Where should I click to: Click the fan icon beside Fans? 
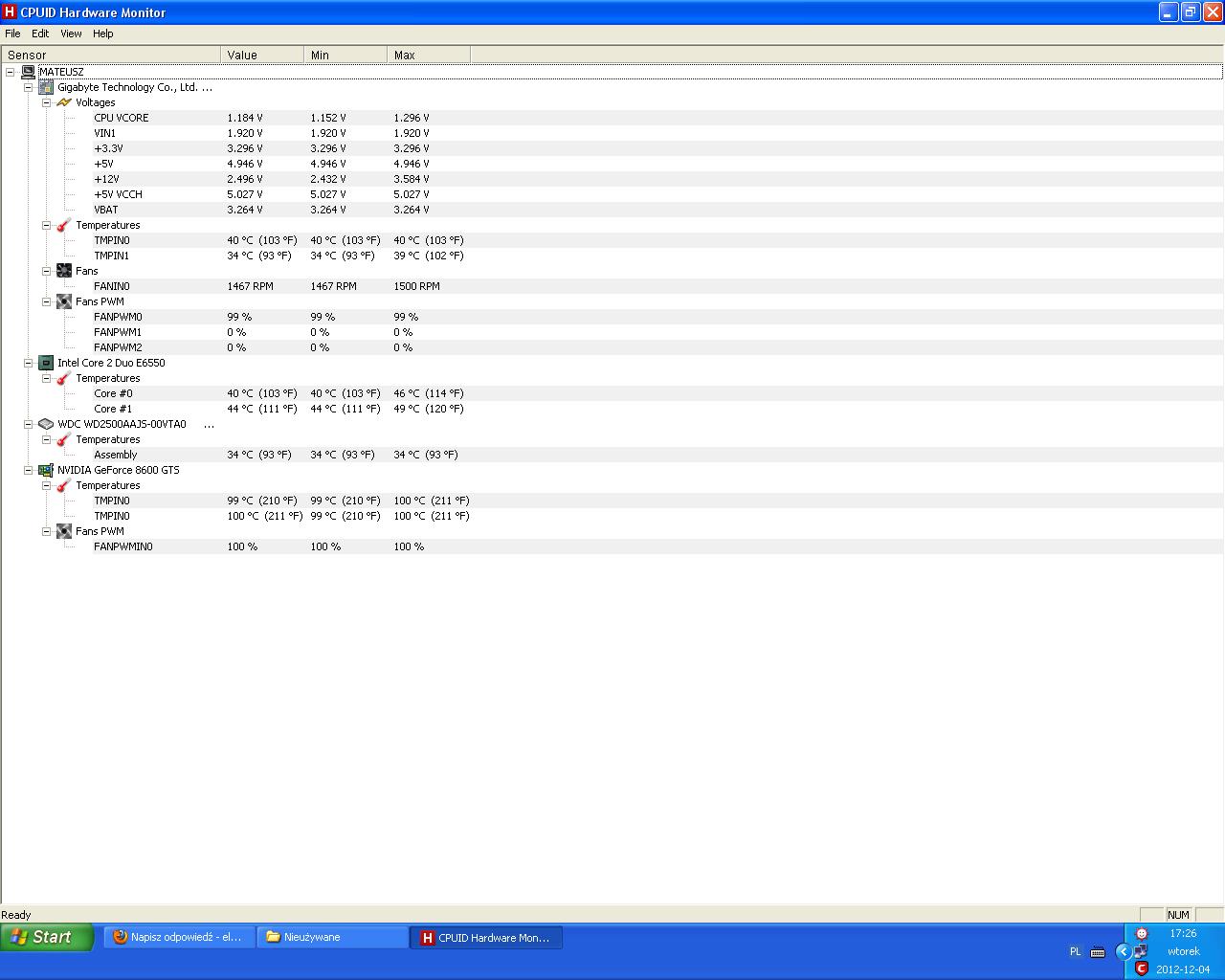tap(64, 271)
